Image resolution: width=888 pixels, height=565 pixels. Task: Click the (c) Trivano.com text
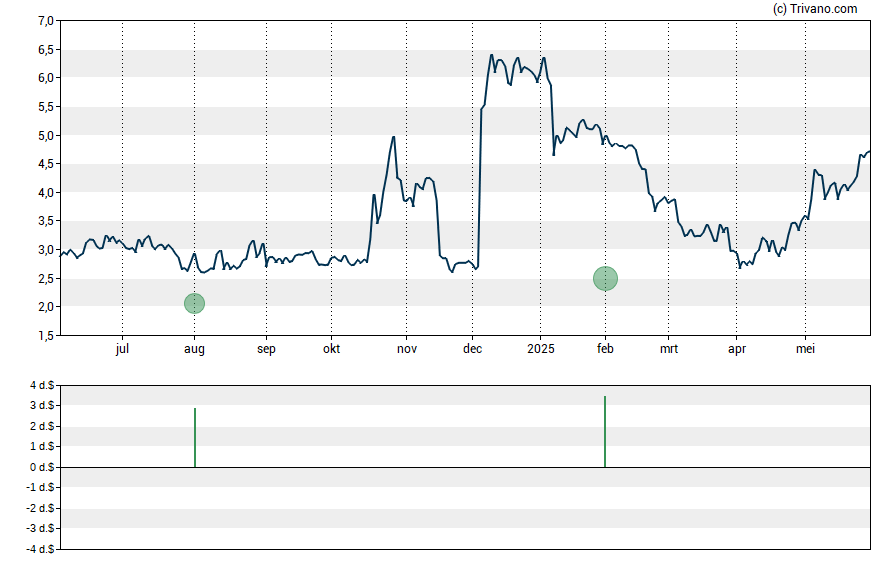pos(815,8)
